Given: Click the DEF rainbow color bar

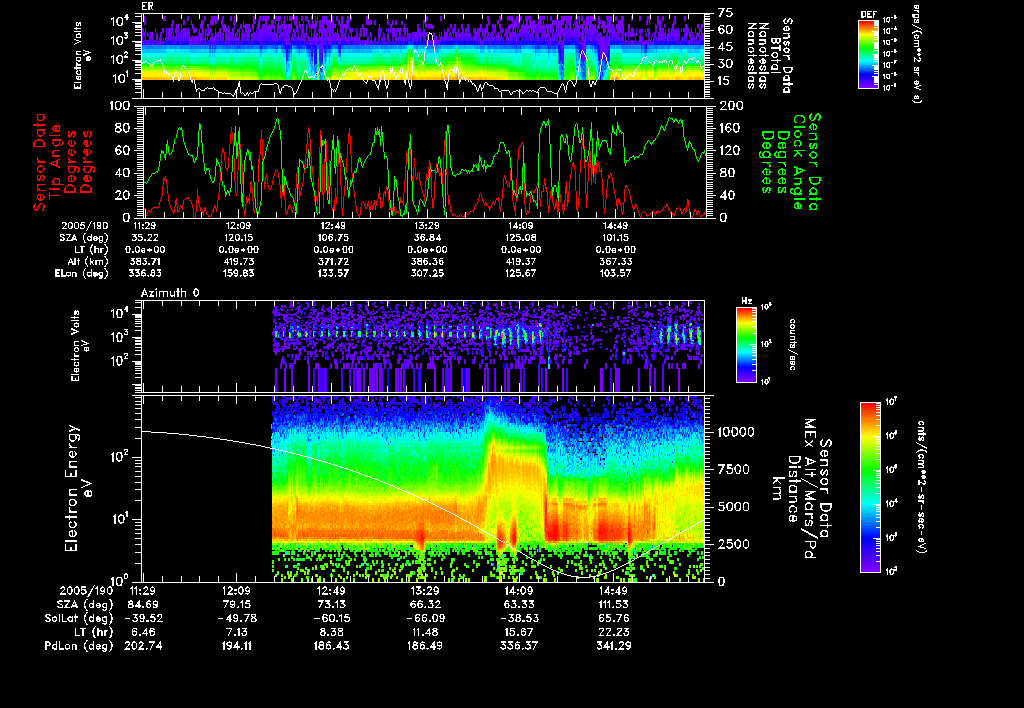Looking at the screenshot, I should (x=868, y=55).
